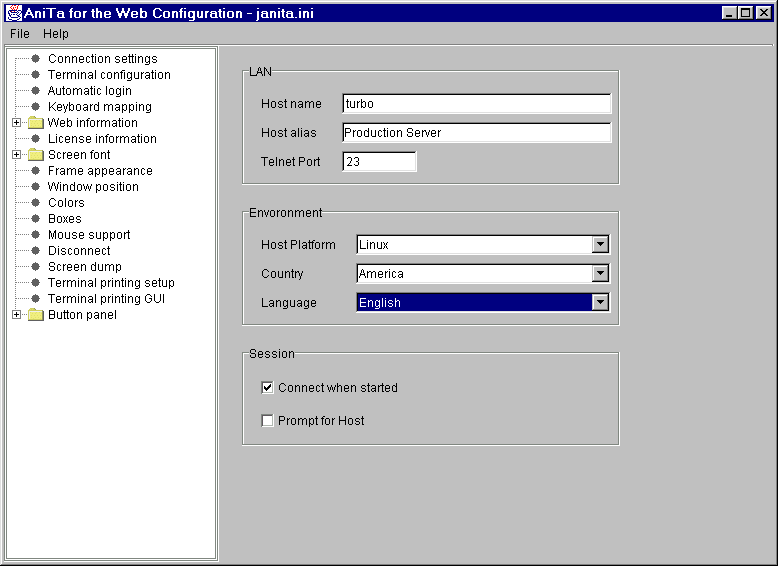Uncheck Connect when started checkbox
The width and height of the screenshot is (778, 566).
(267, 387)
